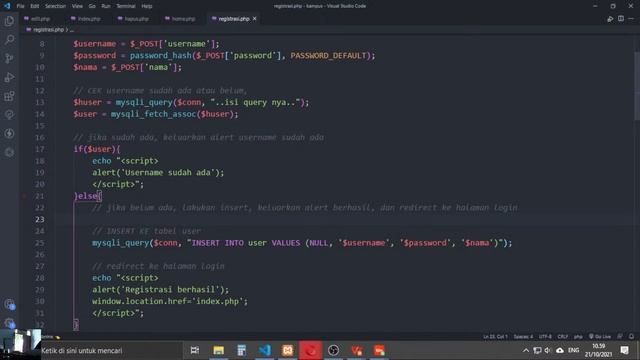Open the Edit menu

tap(35, 6)
